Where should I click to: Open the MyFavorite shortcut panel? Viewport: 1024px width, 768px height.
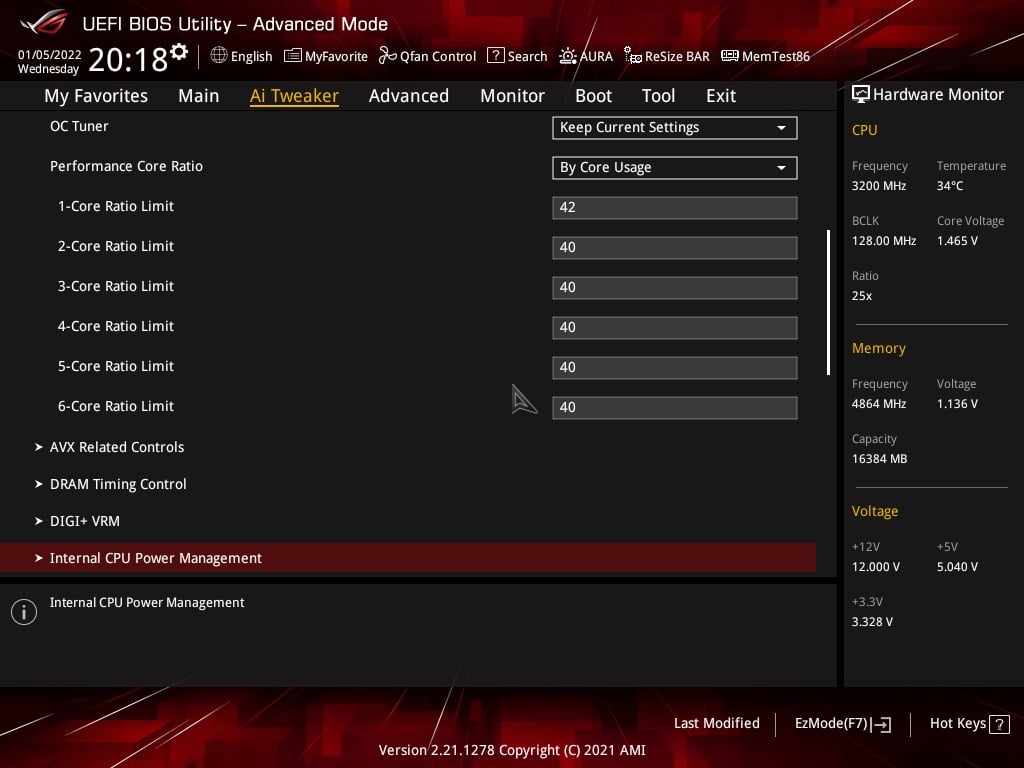pos(325,56)
